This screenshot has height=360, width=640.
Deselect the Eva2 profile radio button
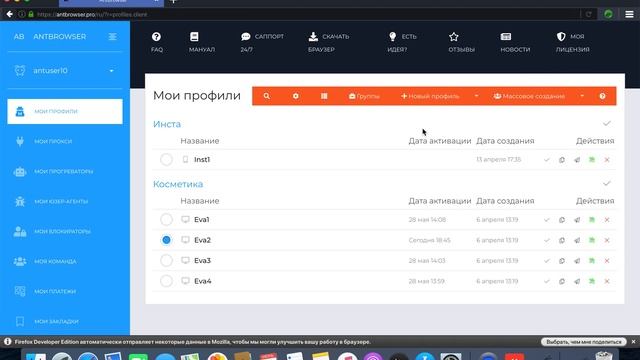point(166,240)
